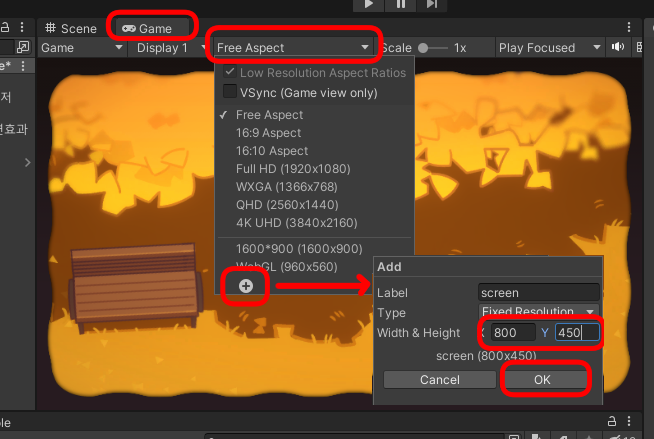Viewport: 654px width, 439px height.
Task: Open the lower panel three-dot menu
Action: pyautogui.click(x=629, y=421)
